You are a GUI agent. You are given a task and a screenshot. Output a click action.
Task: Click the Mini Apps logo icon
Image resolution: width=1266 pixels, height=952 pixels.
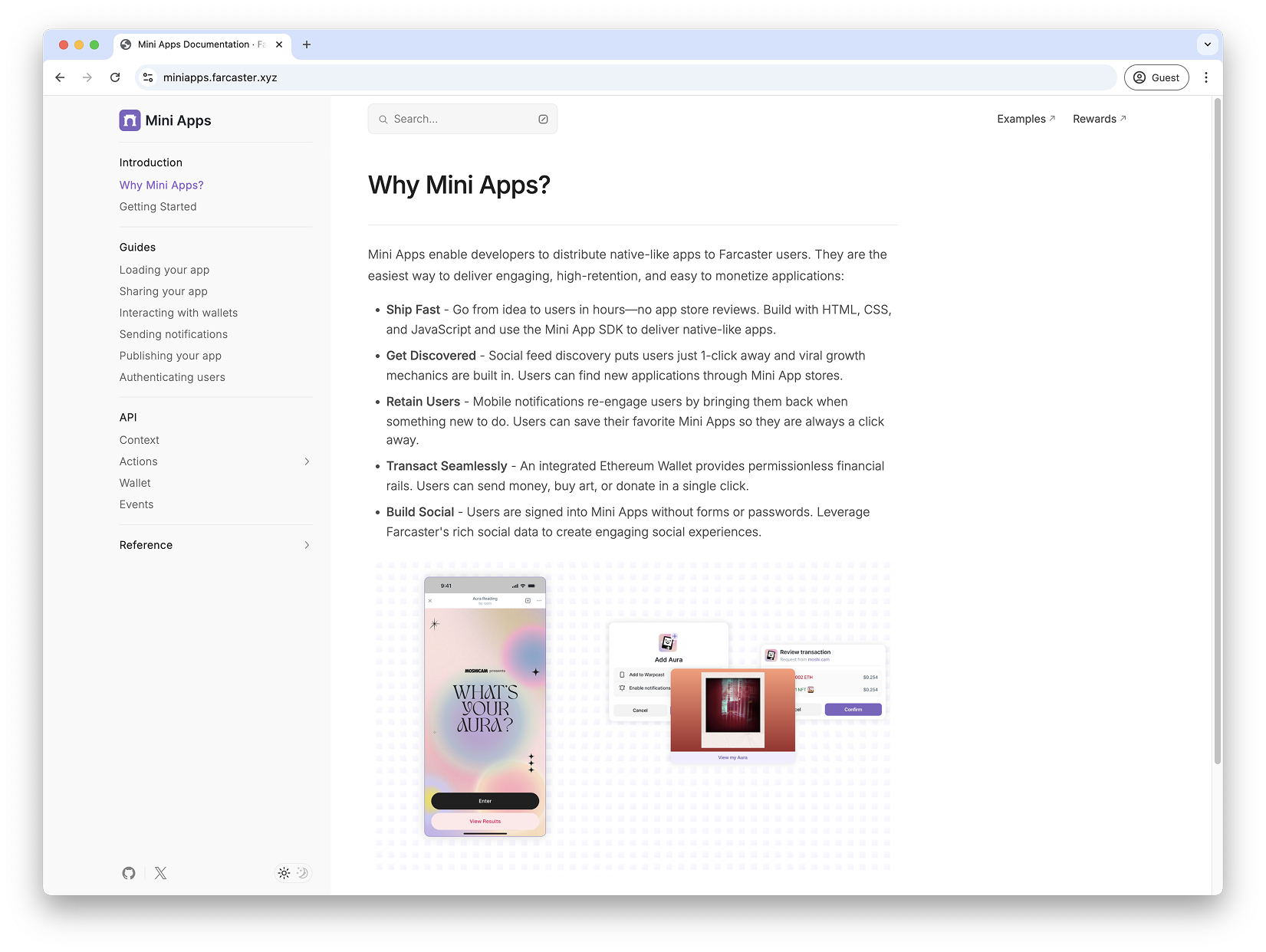(130, 120)
